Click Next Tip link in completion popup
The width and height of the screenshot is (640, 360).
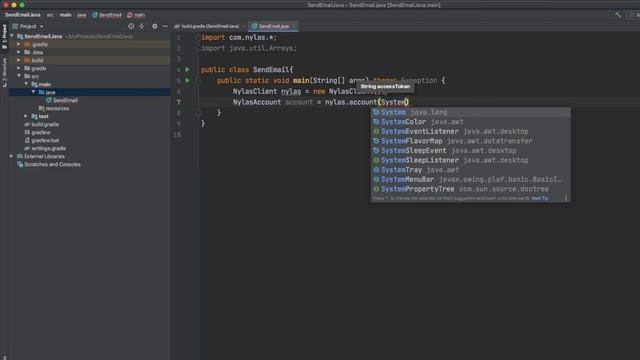[540, 198]
